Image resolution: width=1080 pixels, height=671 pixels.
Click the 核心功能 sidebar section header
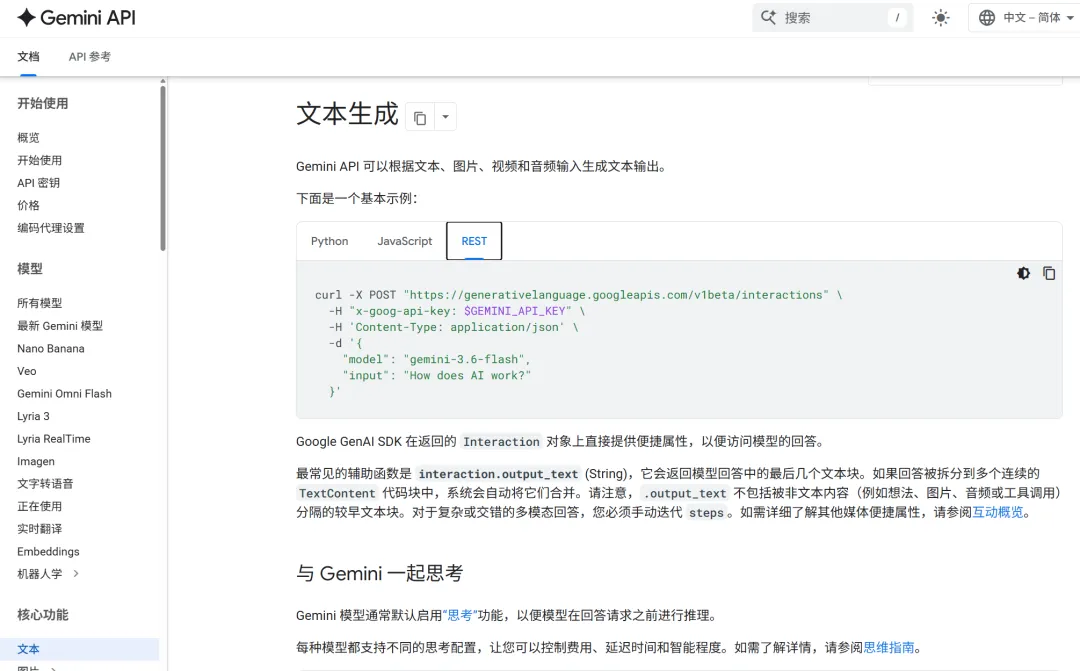click(x=43, y=615)
